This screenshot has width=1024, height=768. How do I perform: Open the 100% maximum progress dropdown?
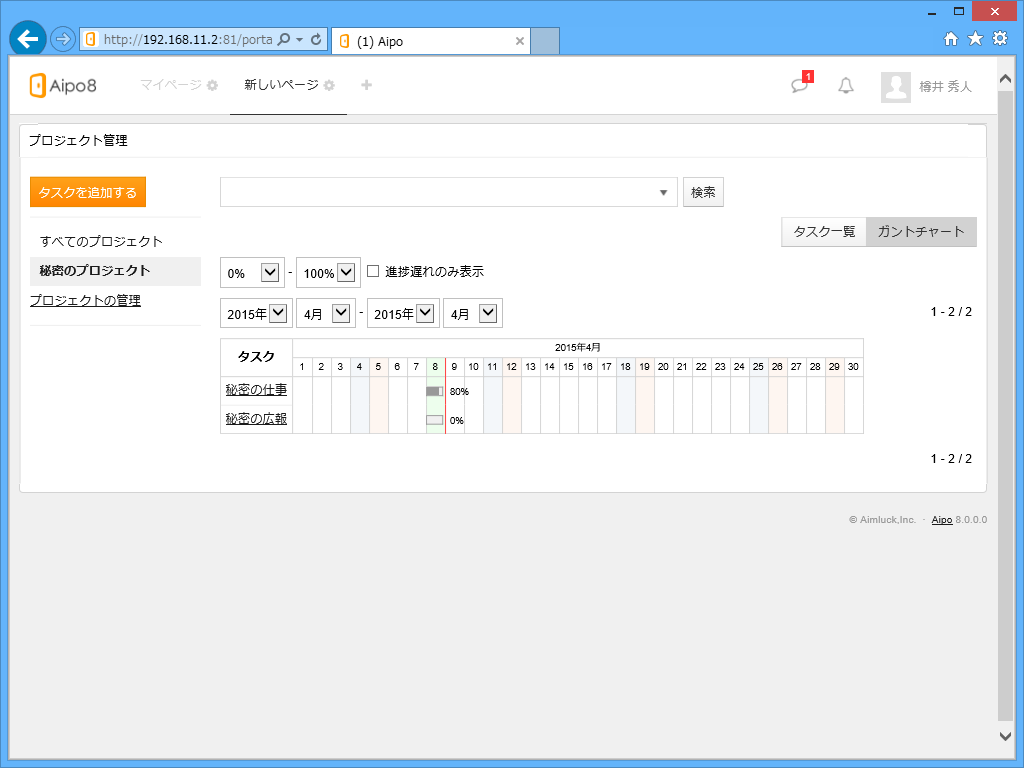coord(328,273)
